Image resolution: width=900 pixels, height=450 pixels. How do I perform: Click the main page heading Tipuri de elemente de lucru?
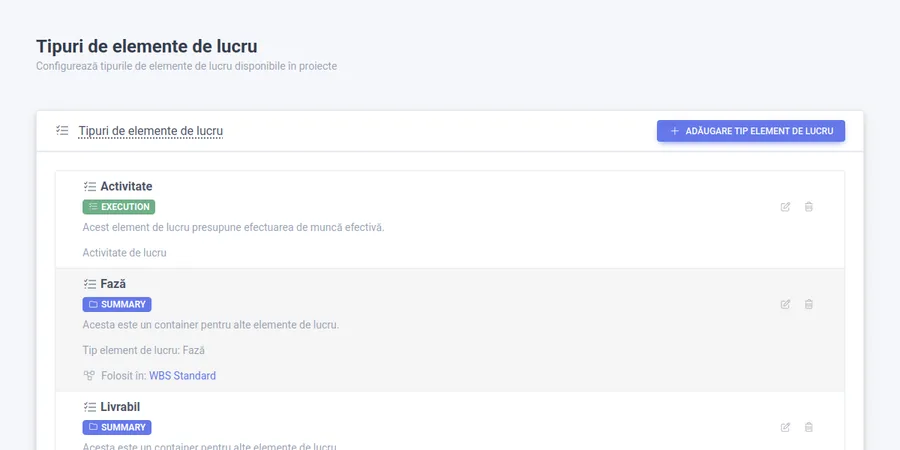point(146,46)
